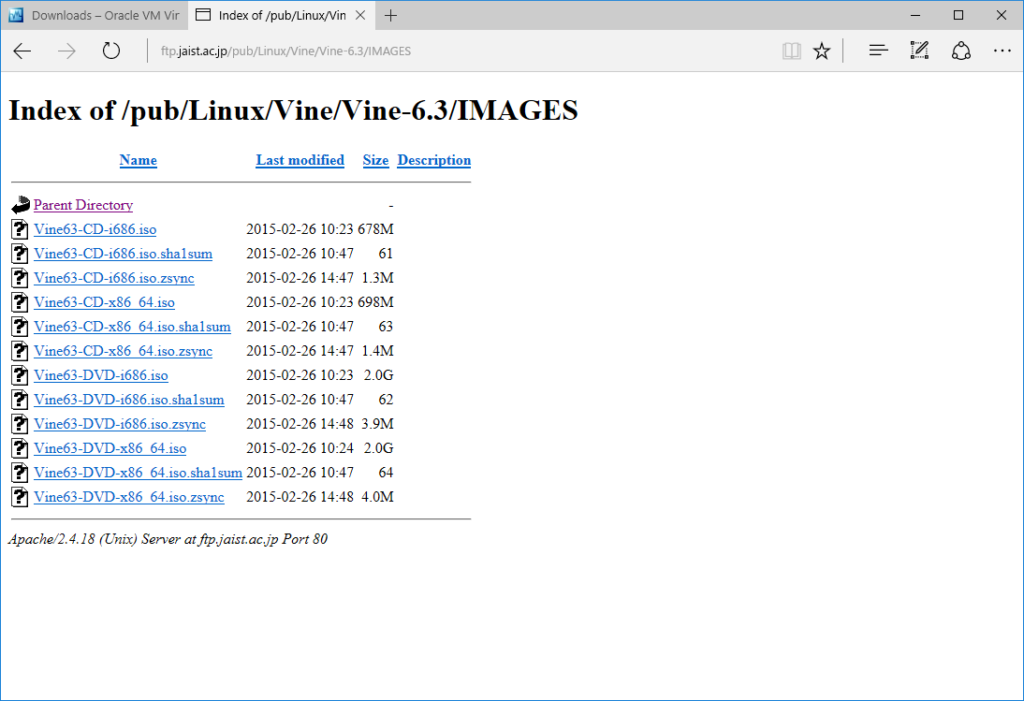Open reading view
This screenshot has width=1024, height=701.
791,50
